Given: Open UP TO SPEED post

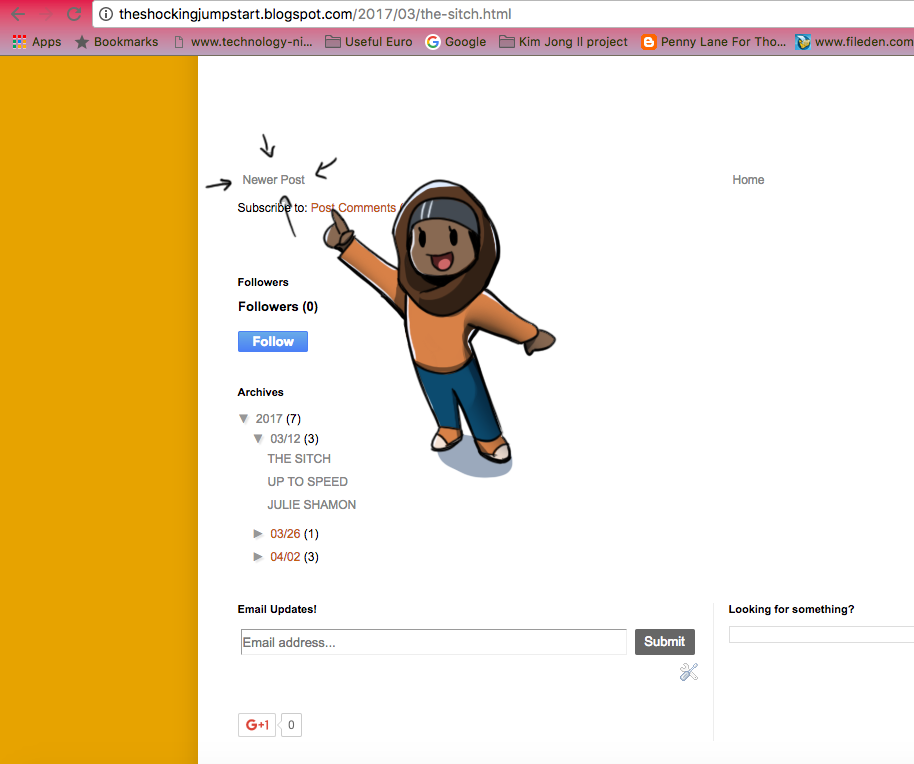Looking at the screenshot, I should coord(308,481).
